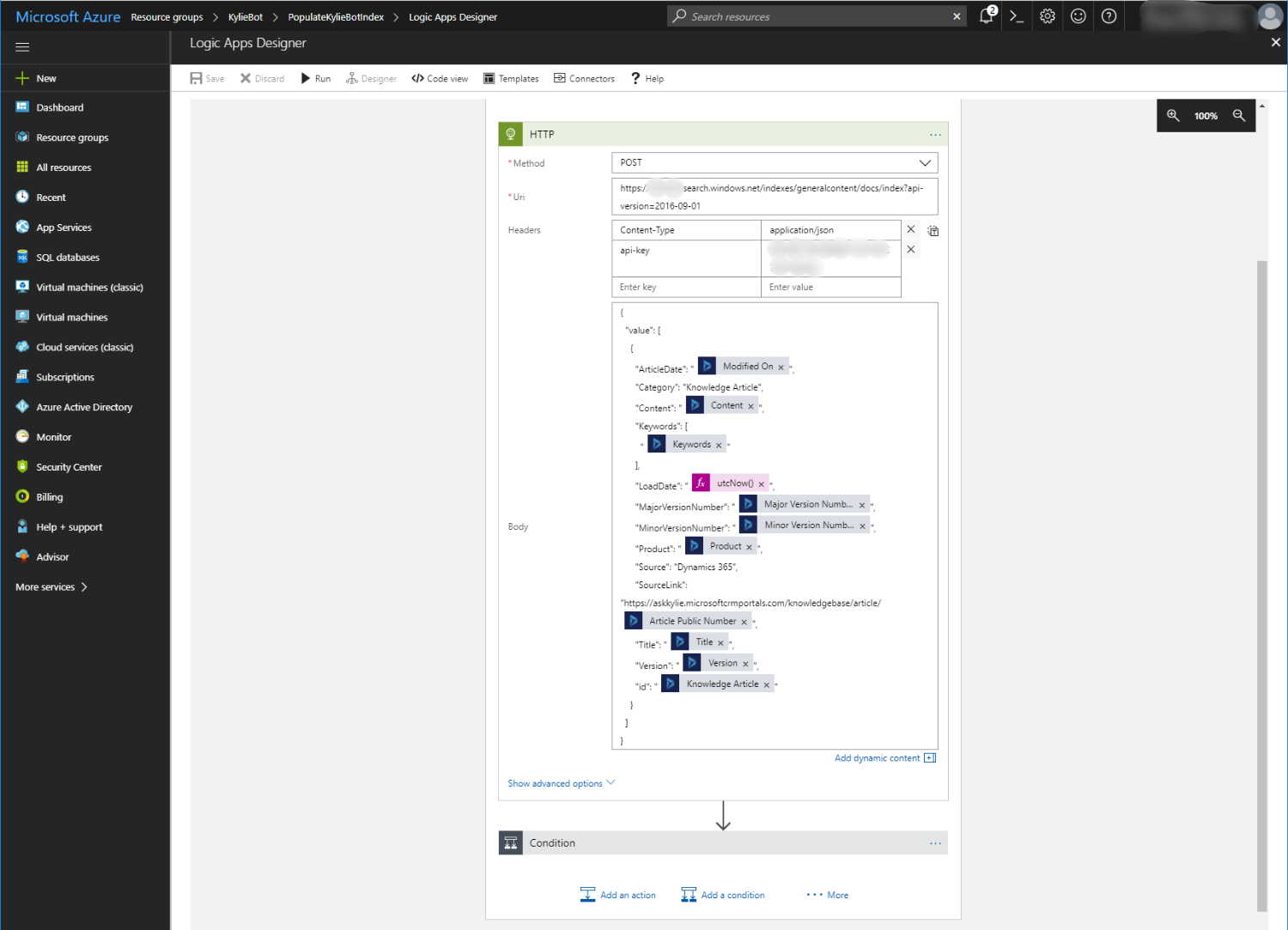Click the Enter value header field

831,288
